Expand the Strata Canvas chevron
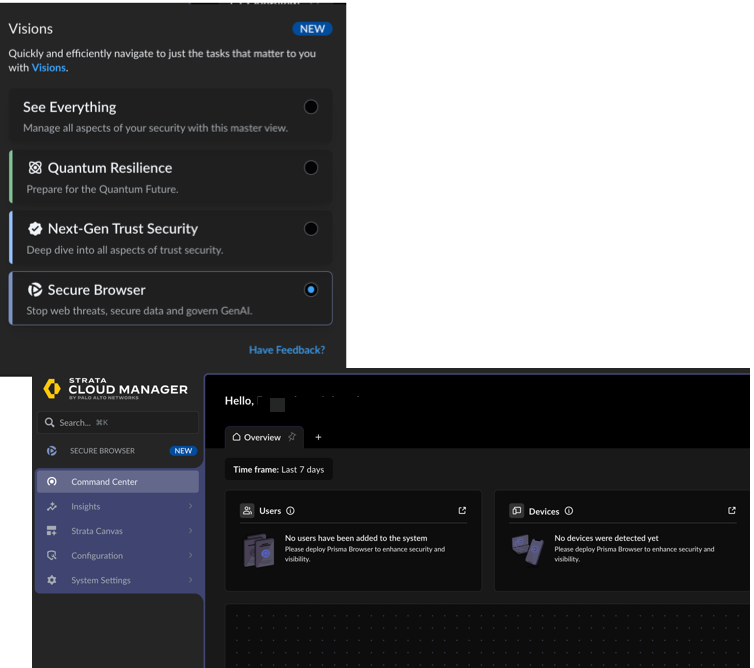 coord(190,531)
